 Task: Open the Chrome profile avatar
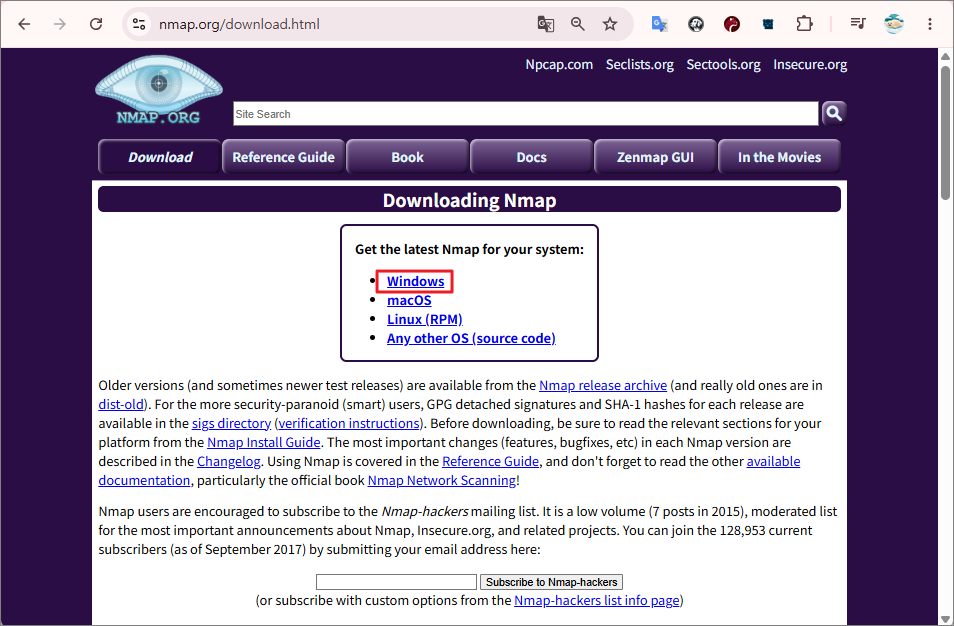[x=893, y=24]
